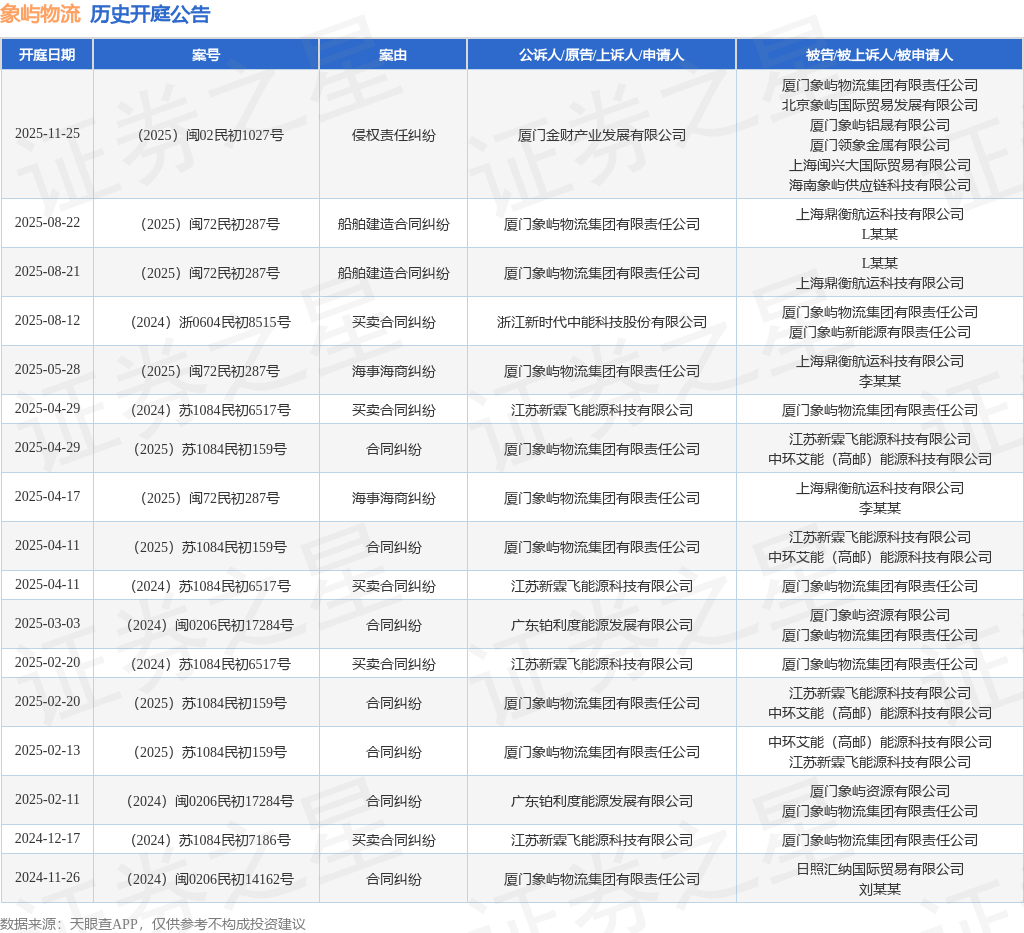This screenshot has height=933, width=1024.
Task: Click defendant 厦门领象金属有限公司
Action: pyautogui.click(x=880, y=145)
